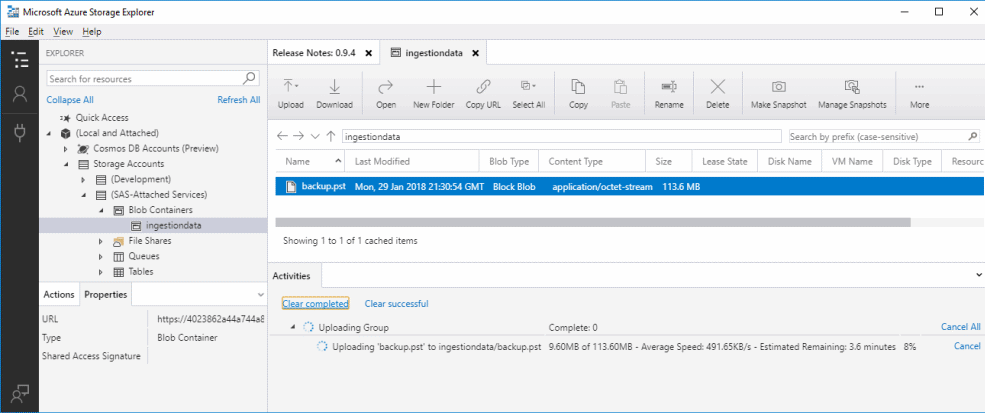
Task: Go up one level with up arrow
Action: pos(330,136)
